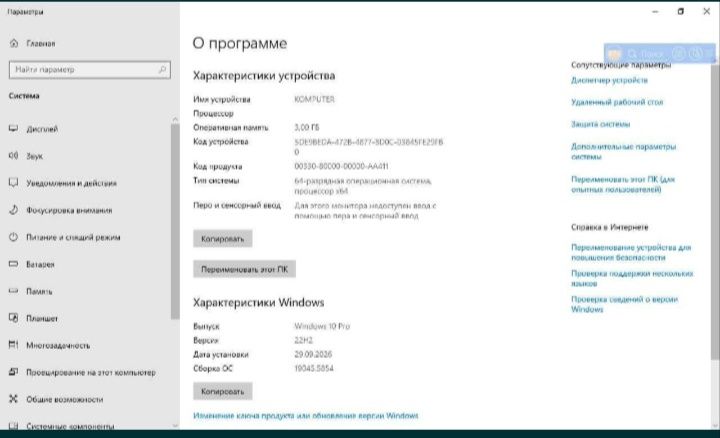Image resolution: width=720 pixels, height=438 pixels.
Task: Open Звук speaker icon
Action: click(13, 156)
